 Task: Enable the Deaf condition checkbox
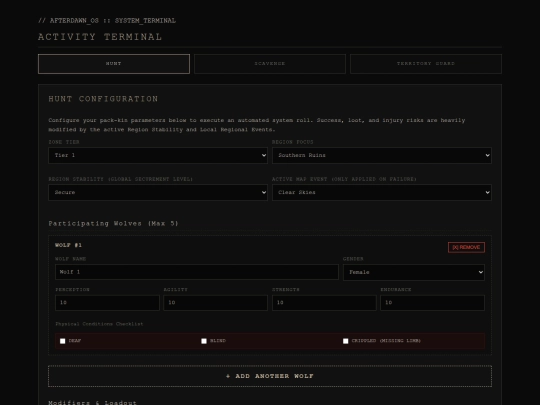pos(62,341)
